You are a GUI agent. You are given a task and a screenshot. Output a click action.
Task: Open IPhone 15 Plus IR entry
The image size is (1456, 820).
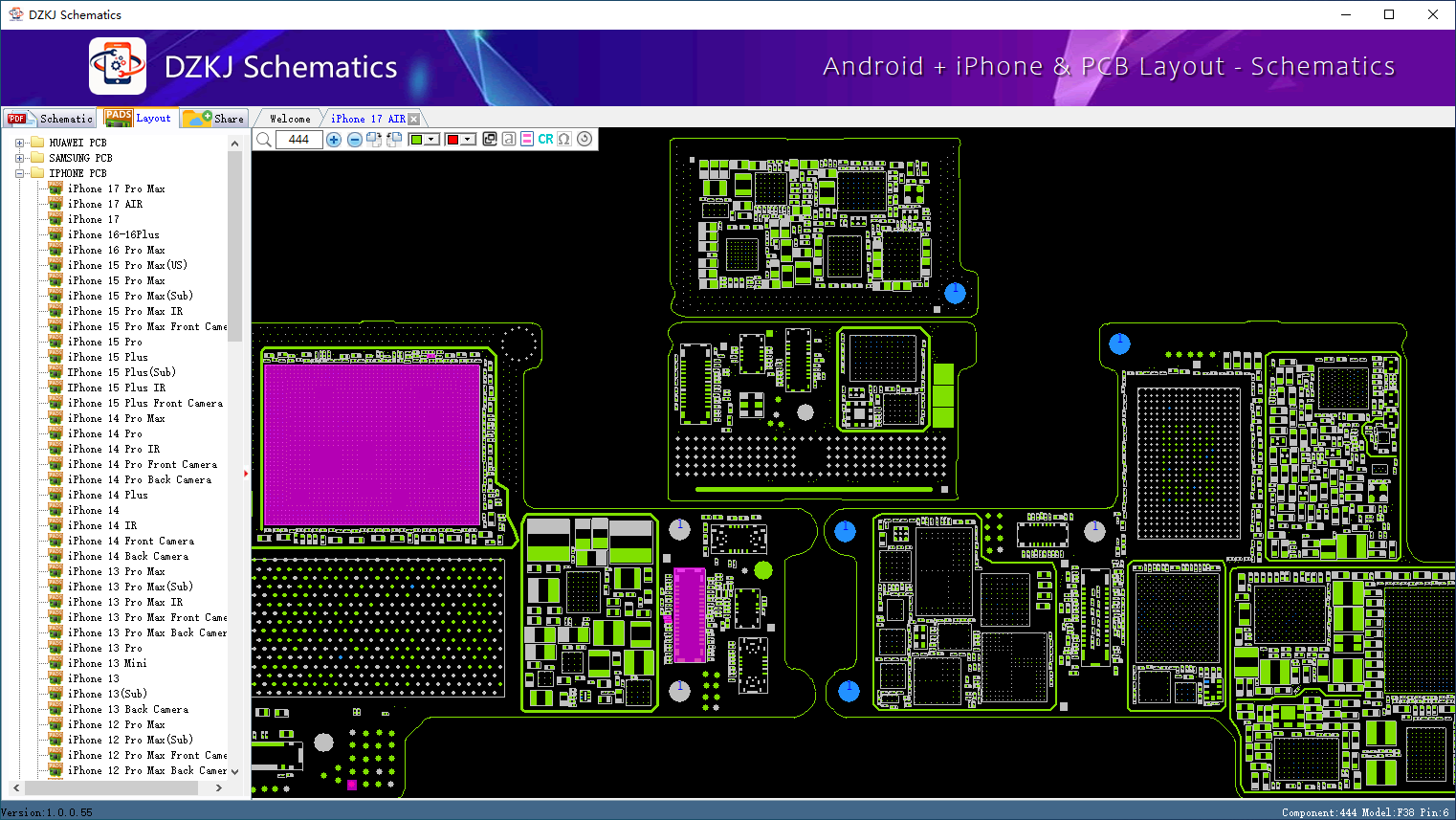[117, 388]
